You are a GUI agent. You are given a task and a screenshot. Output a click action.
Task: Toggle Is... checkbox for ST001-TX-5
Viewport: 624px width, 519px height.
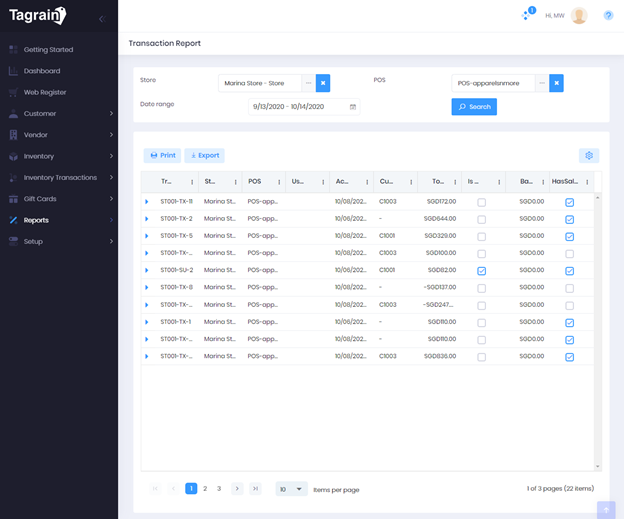pos(482,237)
